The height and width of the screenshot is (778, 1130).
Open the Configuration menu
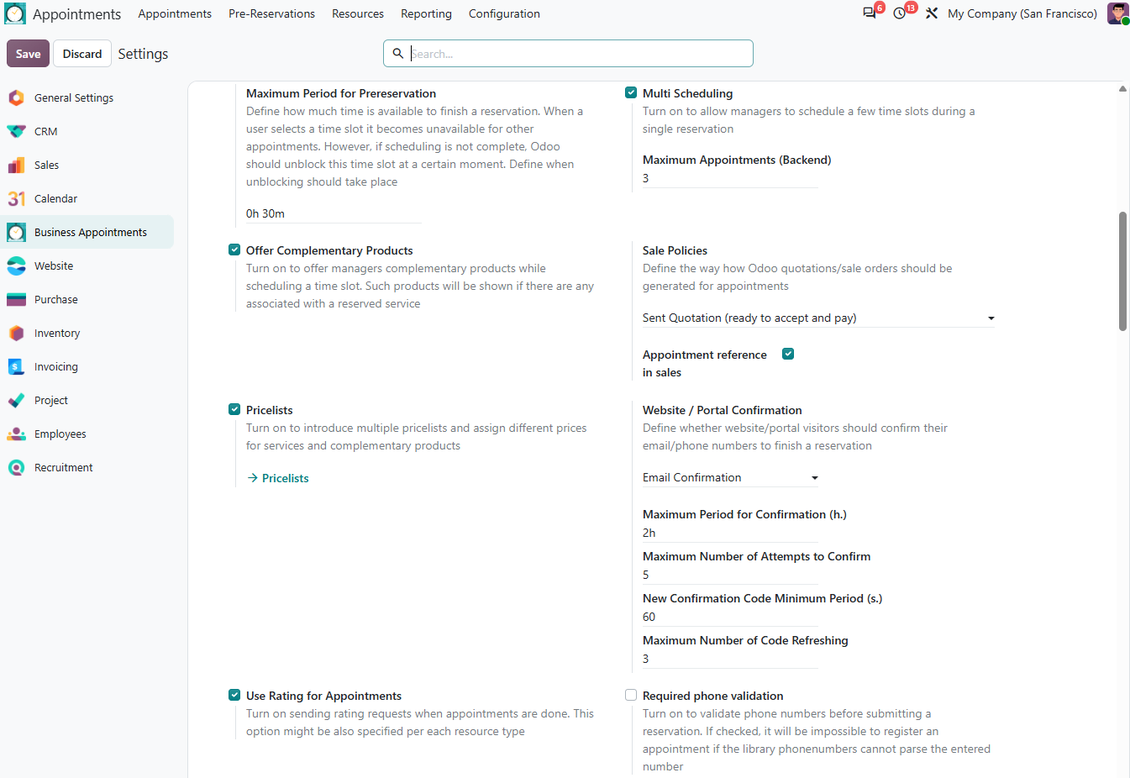[x=504, y=14]
